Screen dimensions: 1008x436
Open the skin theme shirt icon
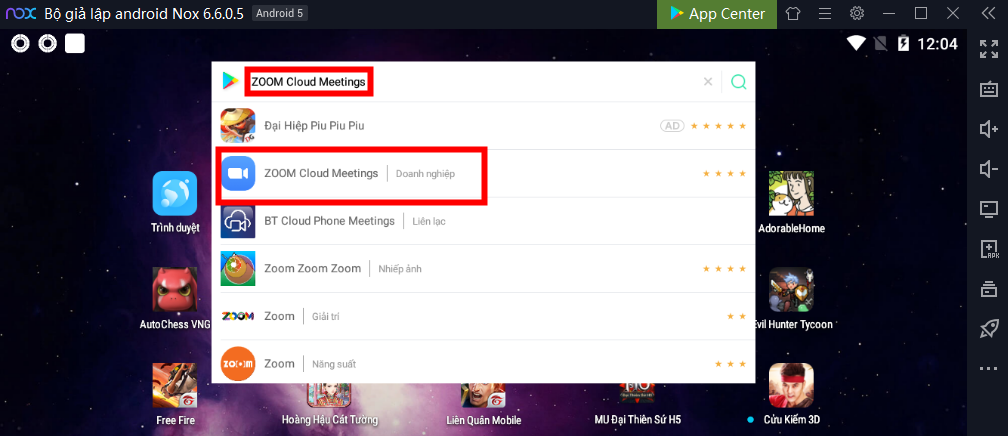(x=794, y=14)
